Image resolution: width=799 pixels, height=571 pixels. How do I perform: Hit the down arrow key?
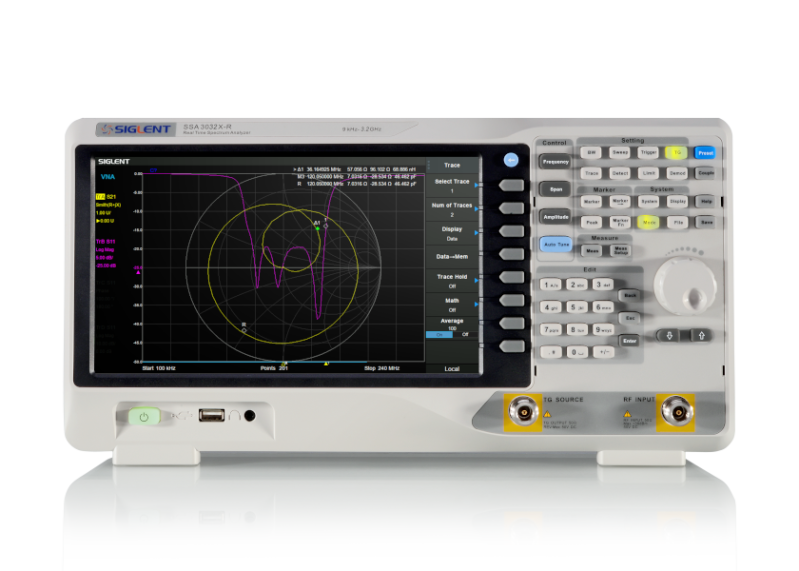point(670,335)
